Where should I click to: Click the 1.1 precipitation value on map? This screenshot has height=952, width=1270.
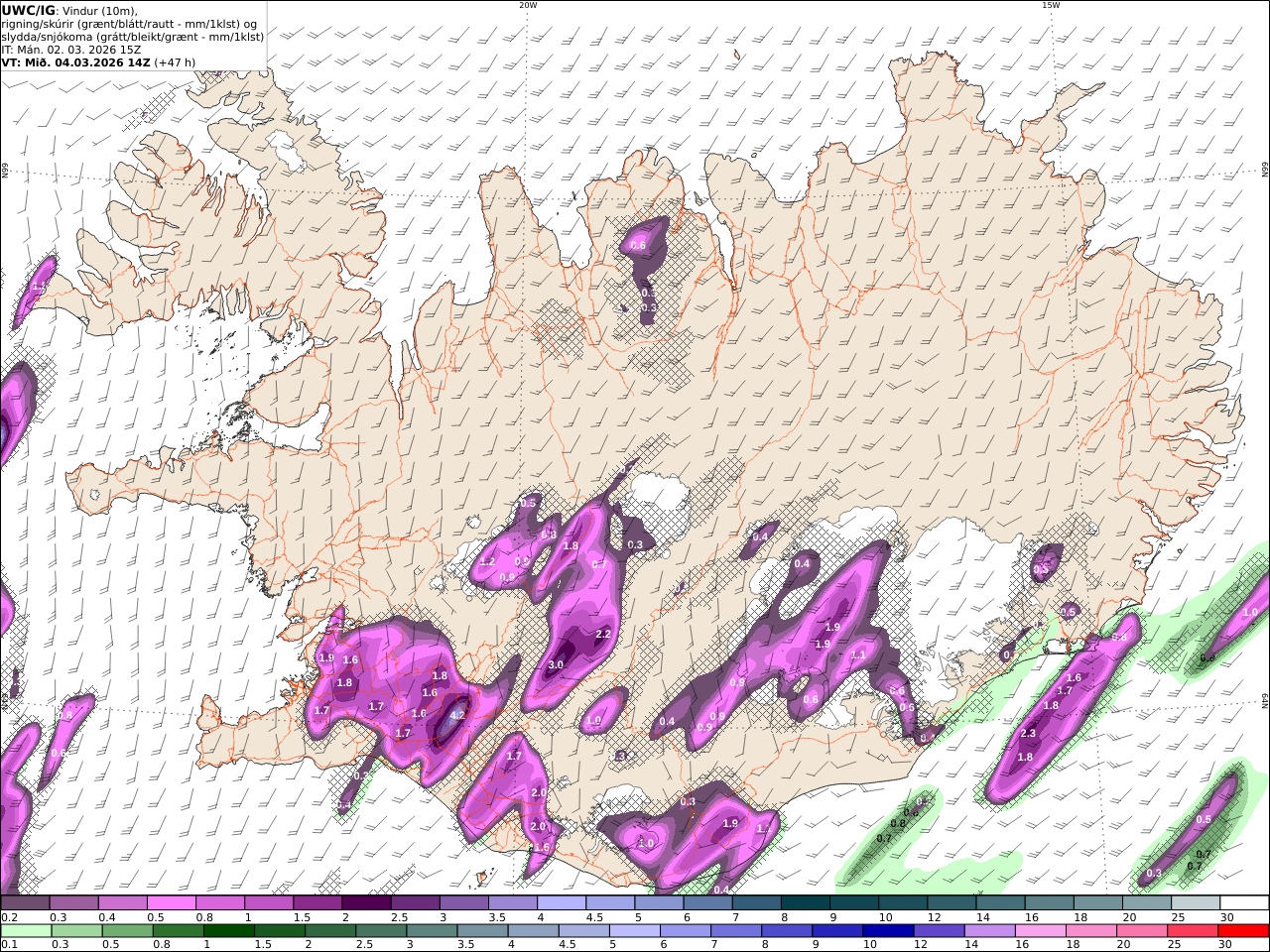pos(858,655)
